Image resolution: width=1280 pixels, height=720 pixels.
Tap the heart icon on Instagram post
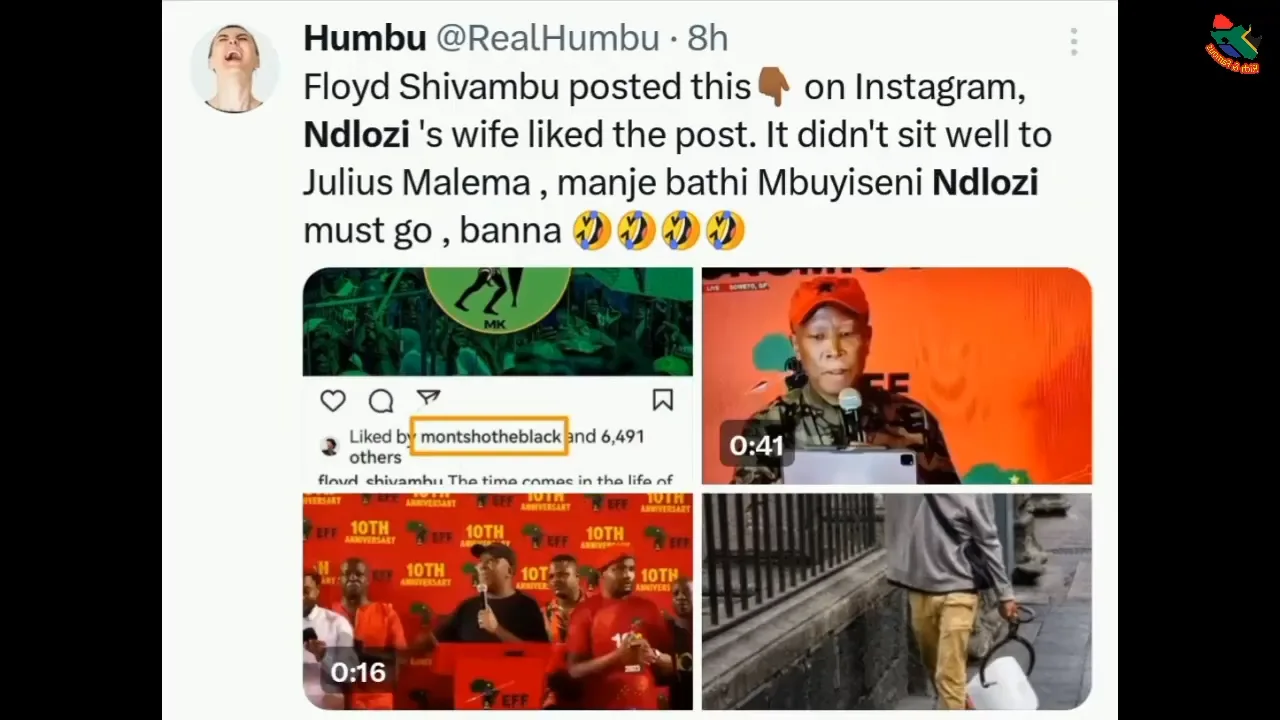tap(333, 401)
